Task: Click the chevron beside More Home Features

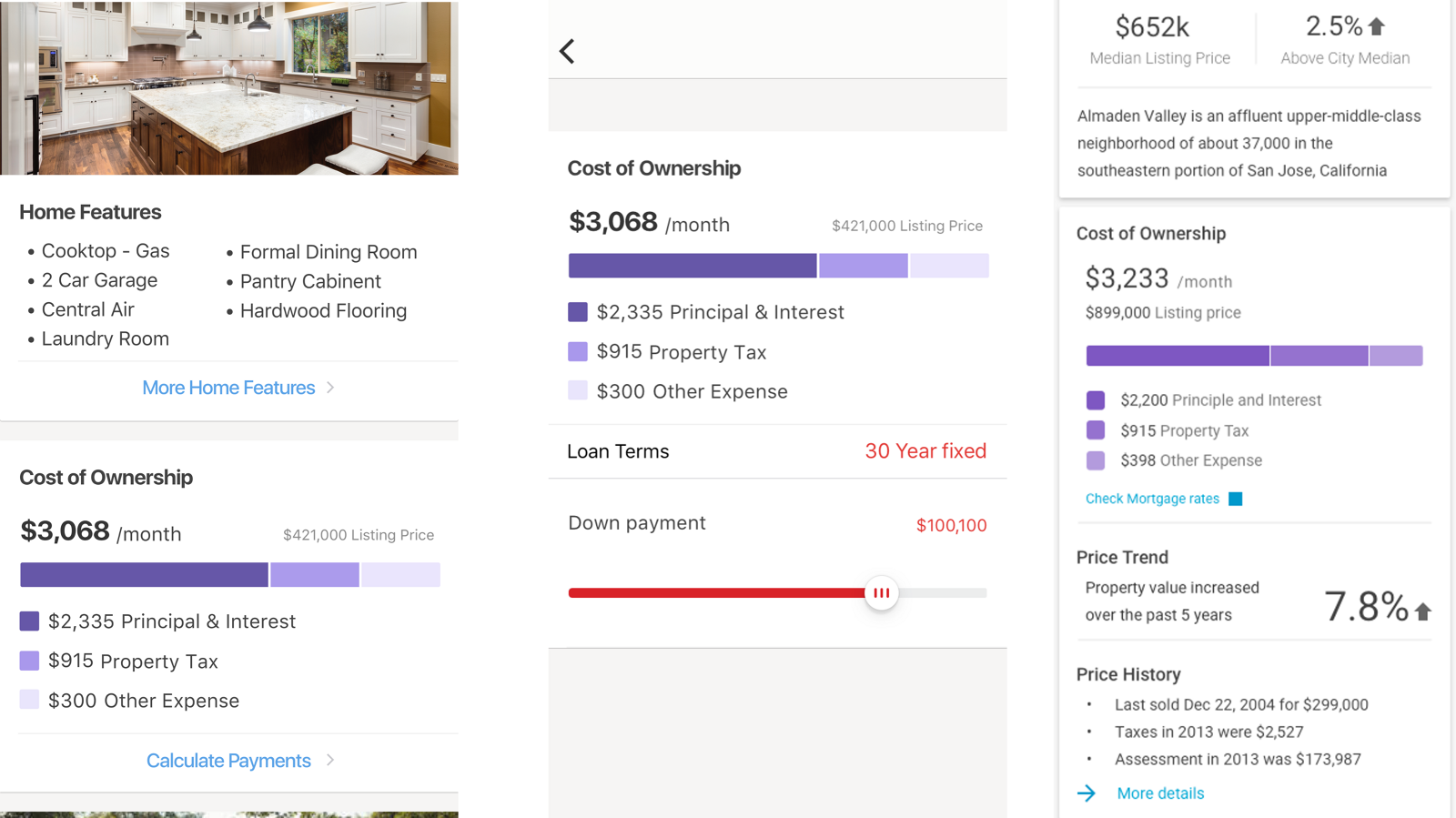Action: coord(330,388)
